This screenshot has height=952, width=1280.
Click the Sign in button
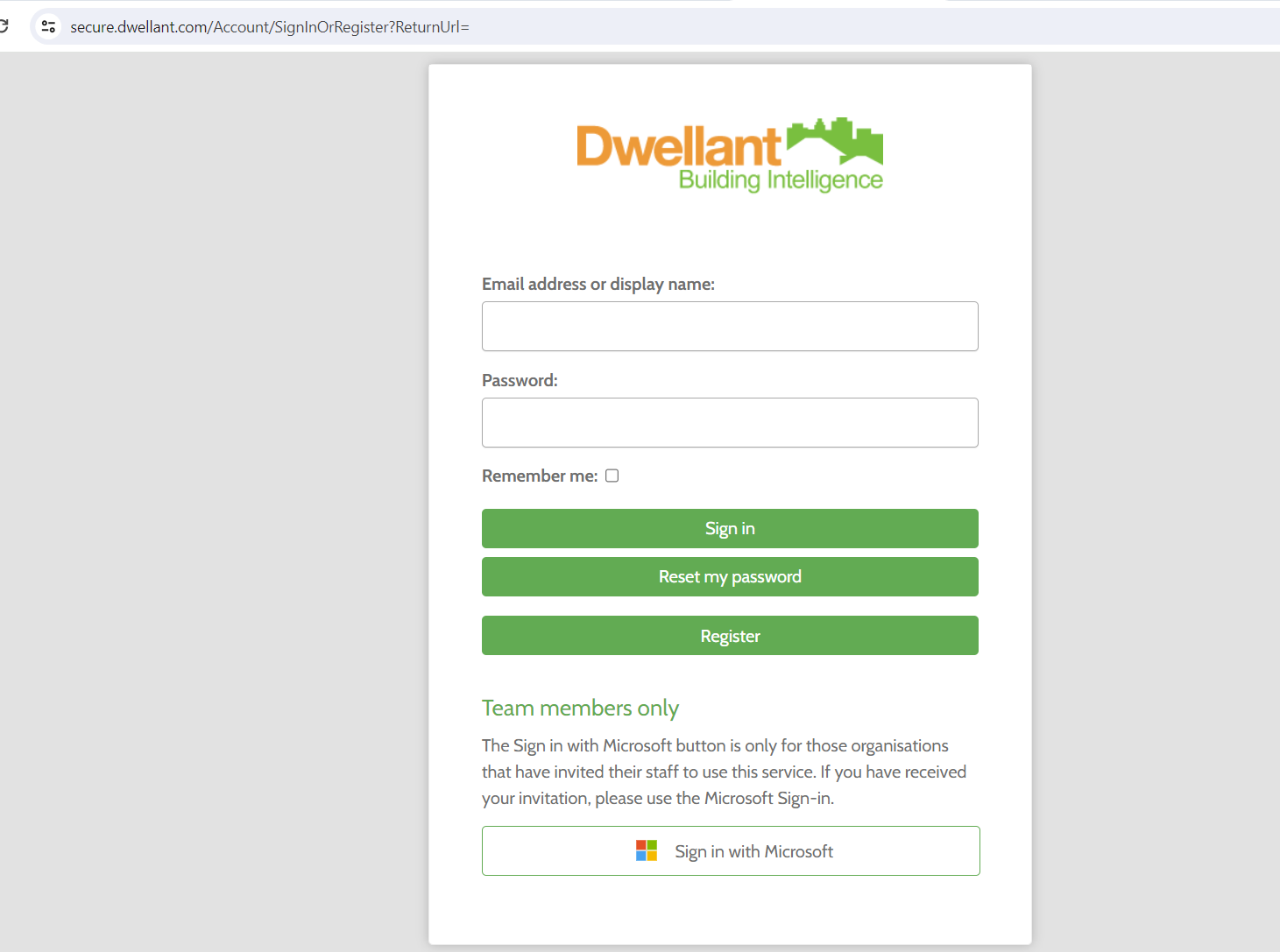(x=729, y=528)
